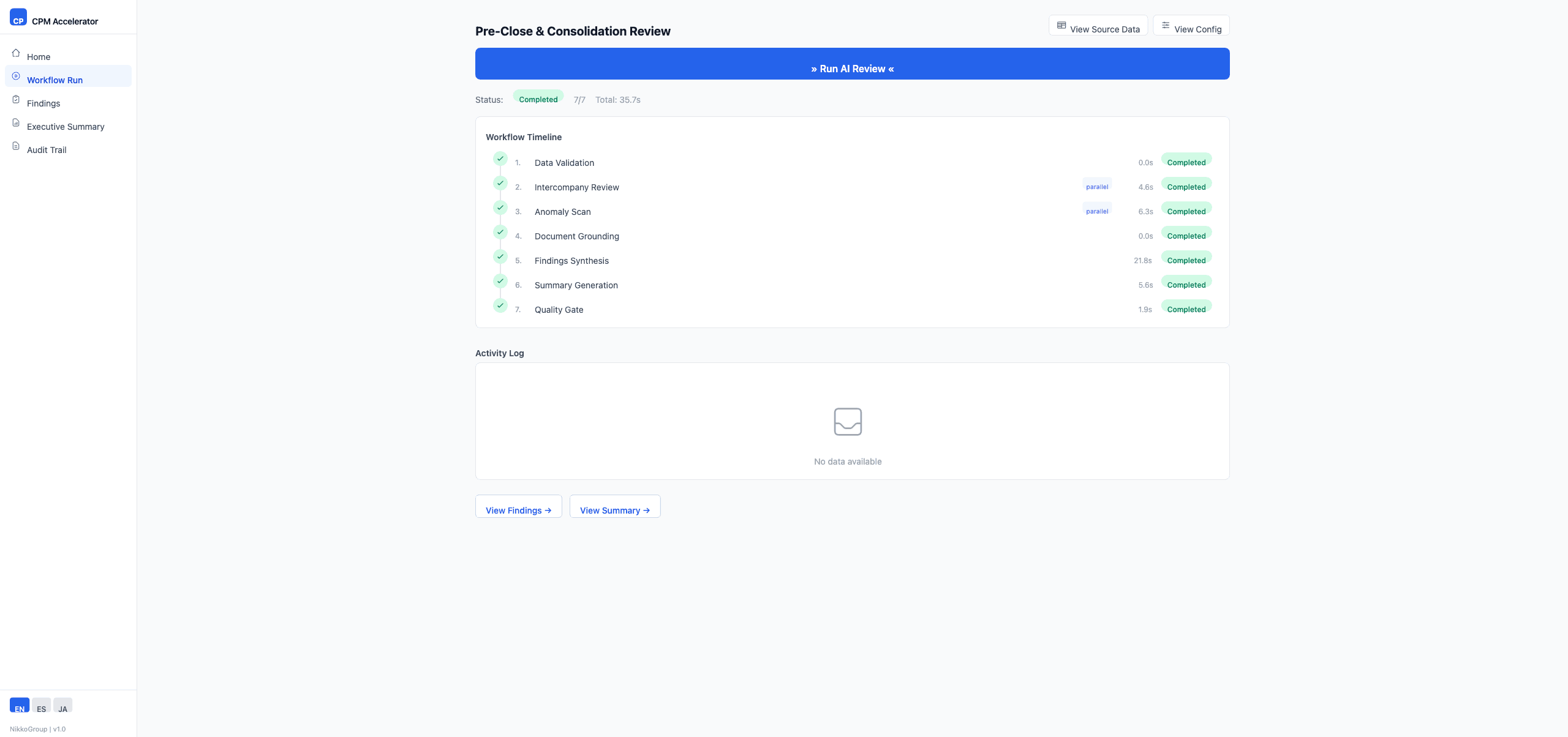The height and width of the screenshot is (737, 1568).
Task: Click the parallel badge on Intercompany Review
Action: [x=1096, y=186]
